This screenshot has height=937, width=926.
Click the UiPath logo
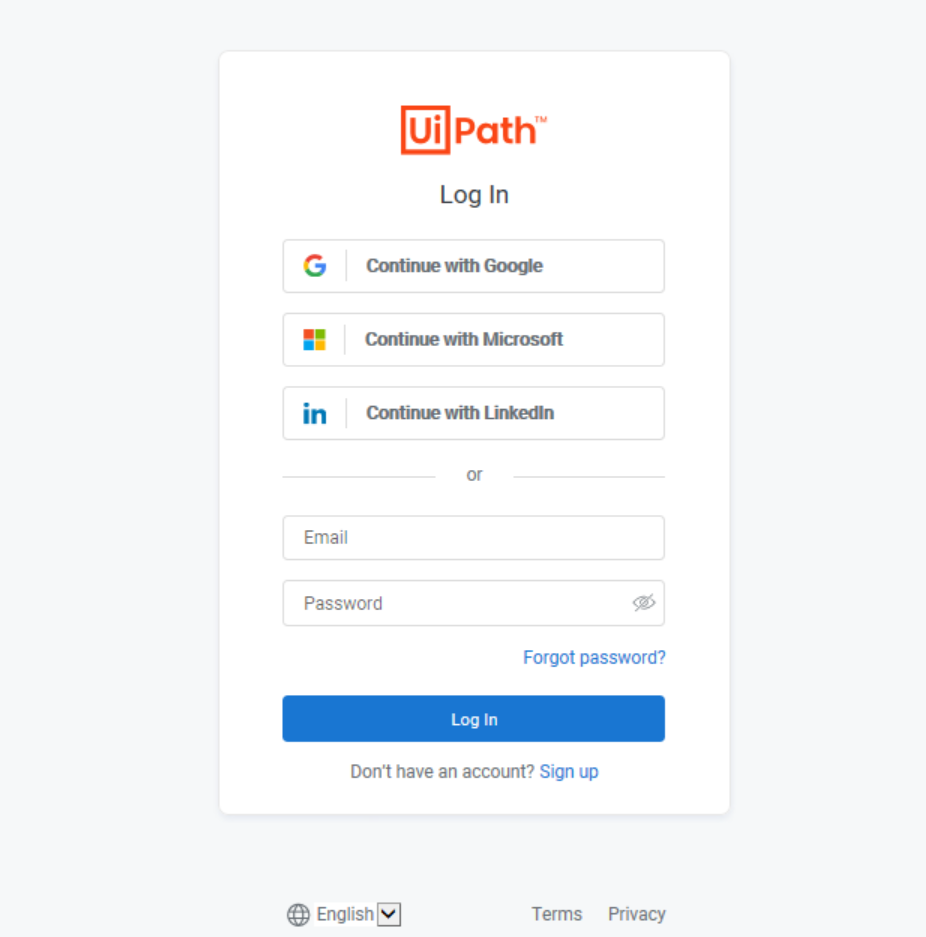click(474, 130)
